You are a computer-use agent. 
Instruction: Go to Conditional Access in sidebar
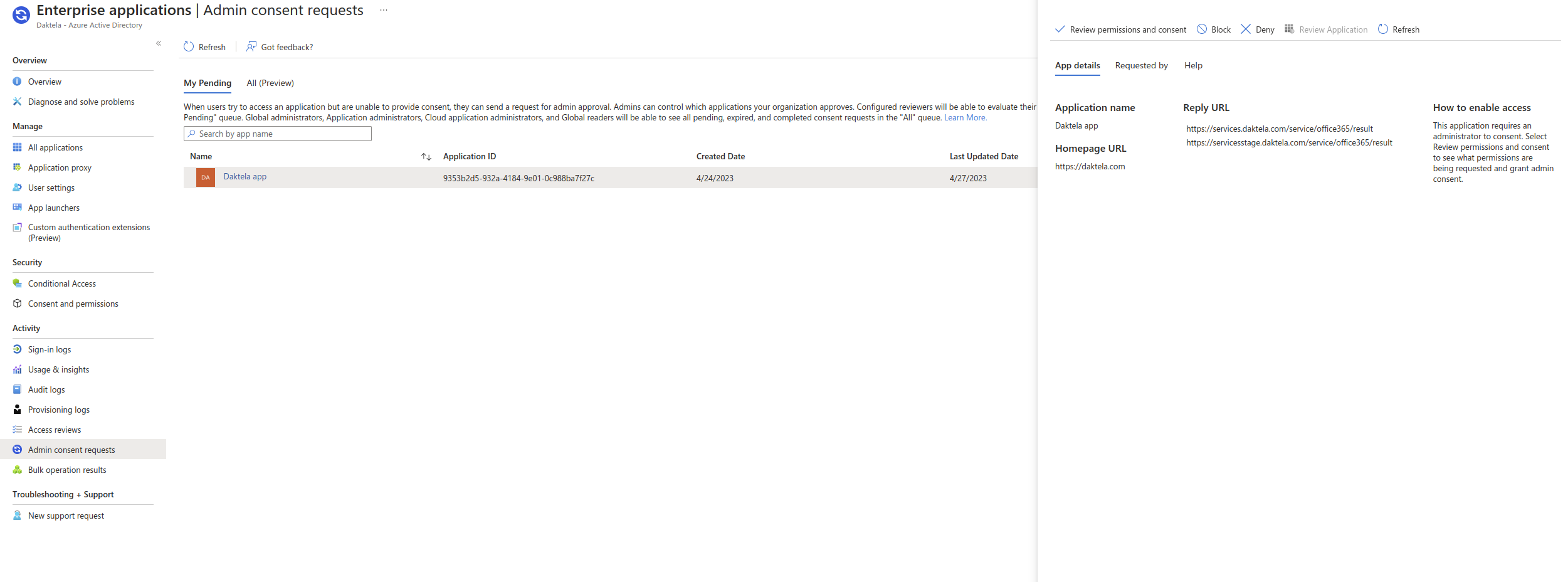(x=62, y=283)
